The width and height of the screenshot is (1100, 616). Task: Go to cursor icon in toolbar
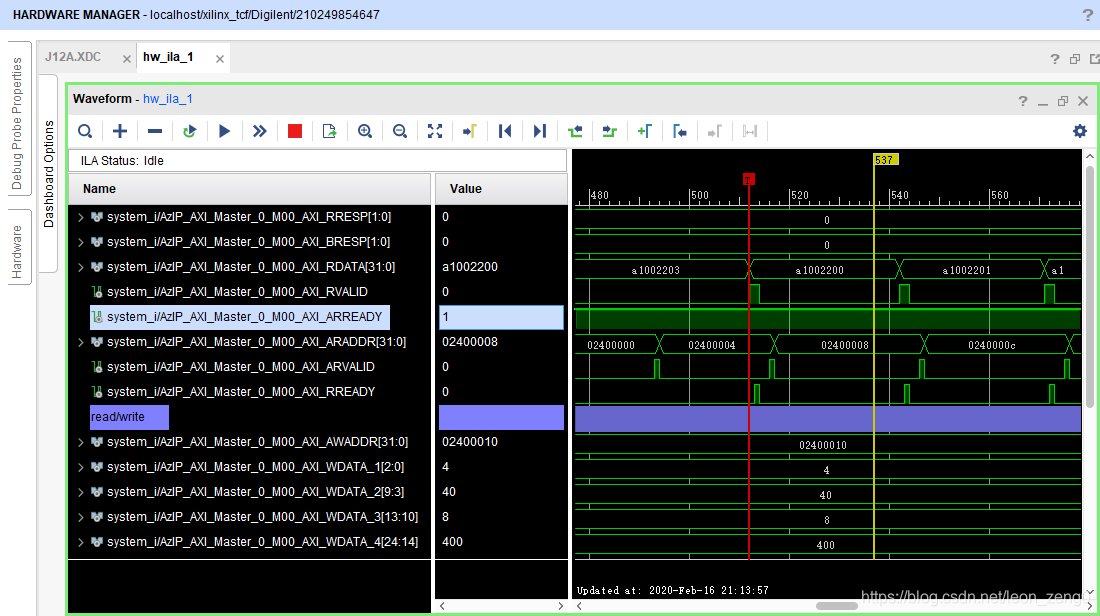470,131
